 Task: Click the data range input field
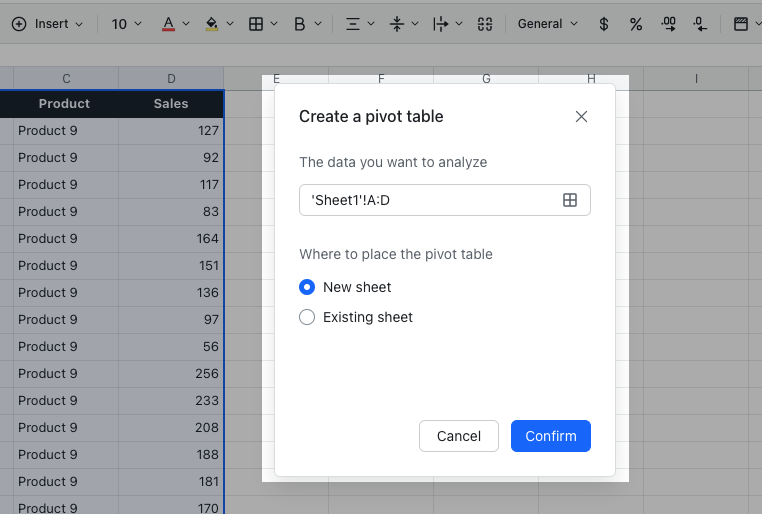430,200
